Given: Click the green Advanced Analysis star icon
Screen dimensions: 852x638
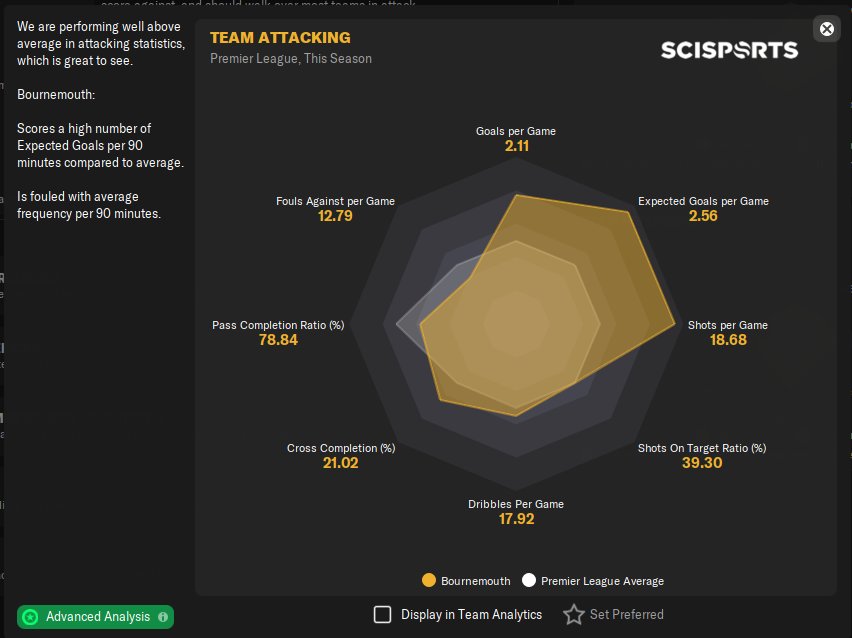Looking at the screenshot, I should (x=31, y=617).
